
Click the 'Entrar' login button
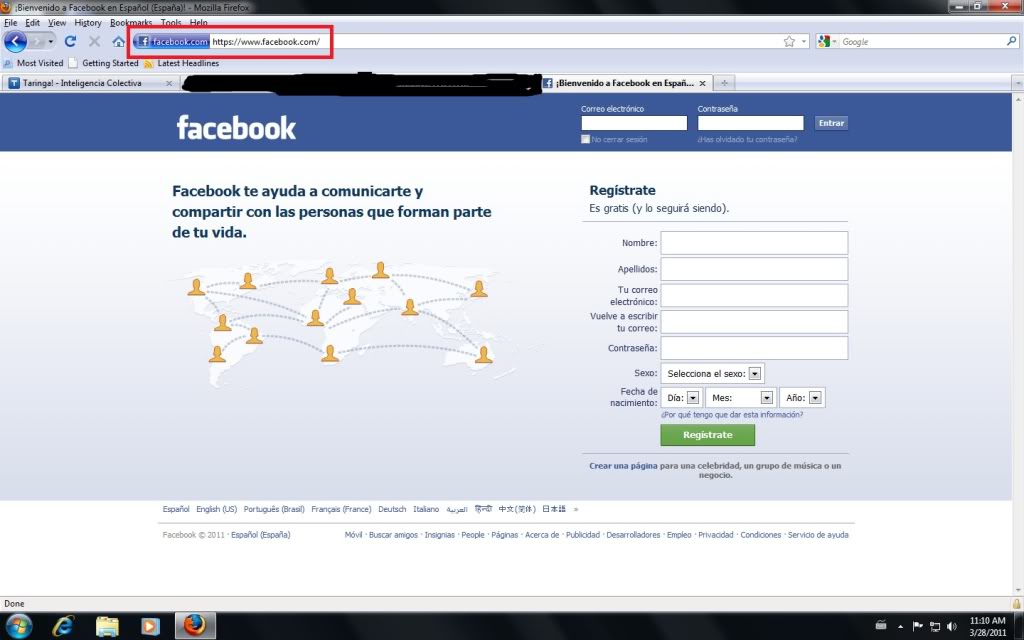point(831,123)
